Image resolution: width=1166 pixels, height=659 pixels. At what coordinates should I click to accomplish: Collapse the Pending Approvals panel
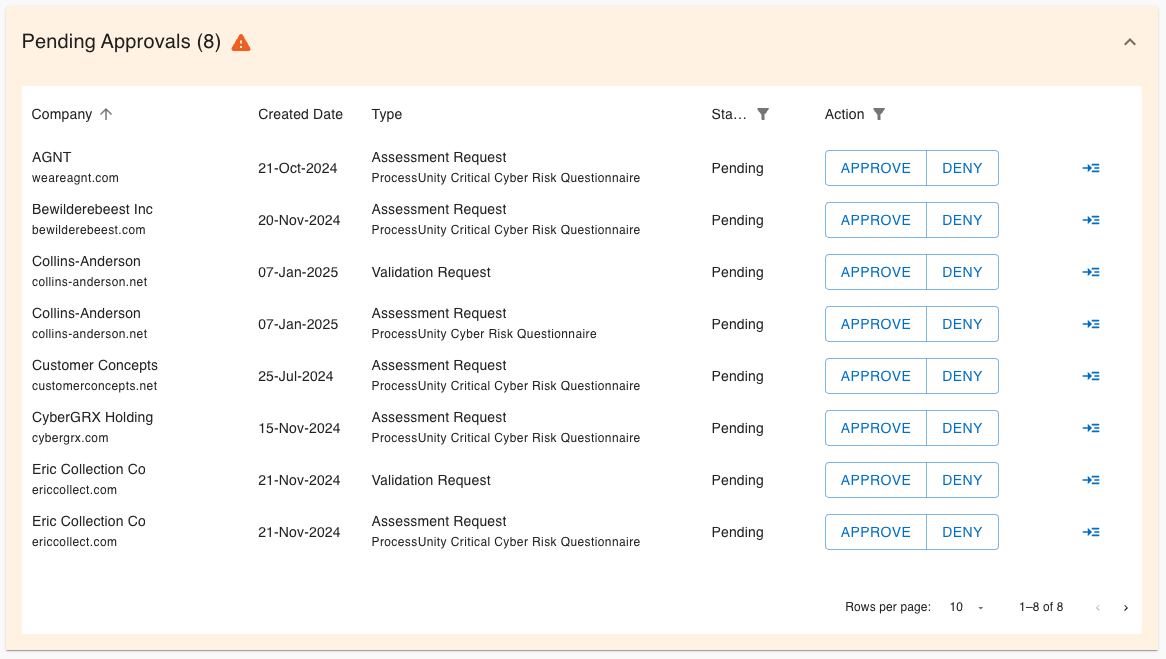[1130, 42]
